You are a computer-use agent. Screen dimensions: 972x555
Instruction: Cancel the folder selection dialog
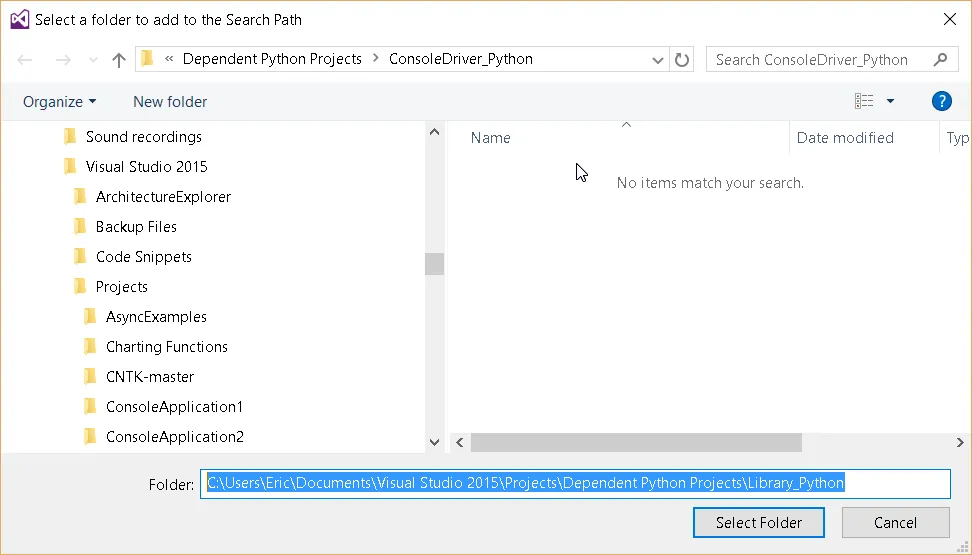[895, 522]
